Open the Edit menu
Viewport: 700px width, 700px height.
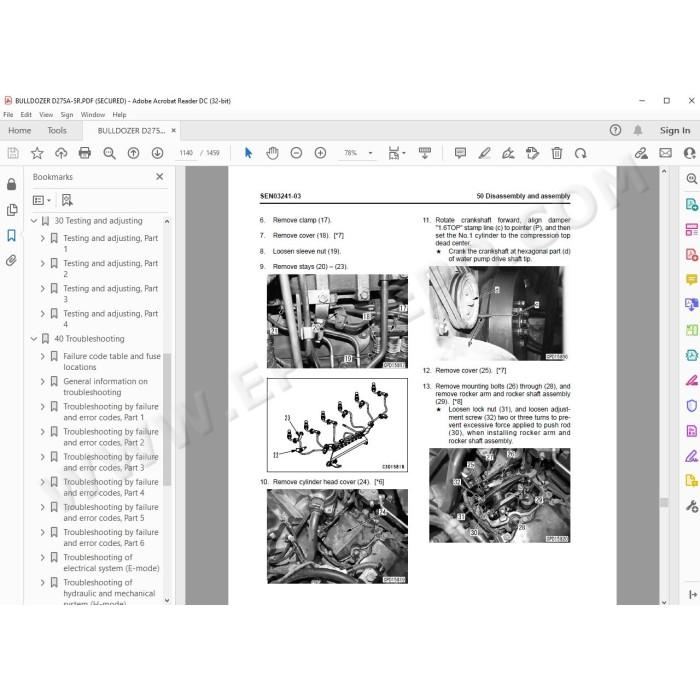click(26, 115)
